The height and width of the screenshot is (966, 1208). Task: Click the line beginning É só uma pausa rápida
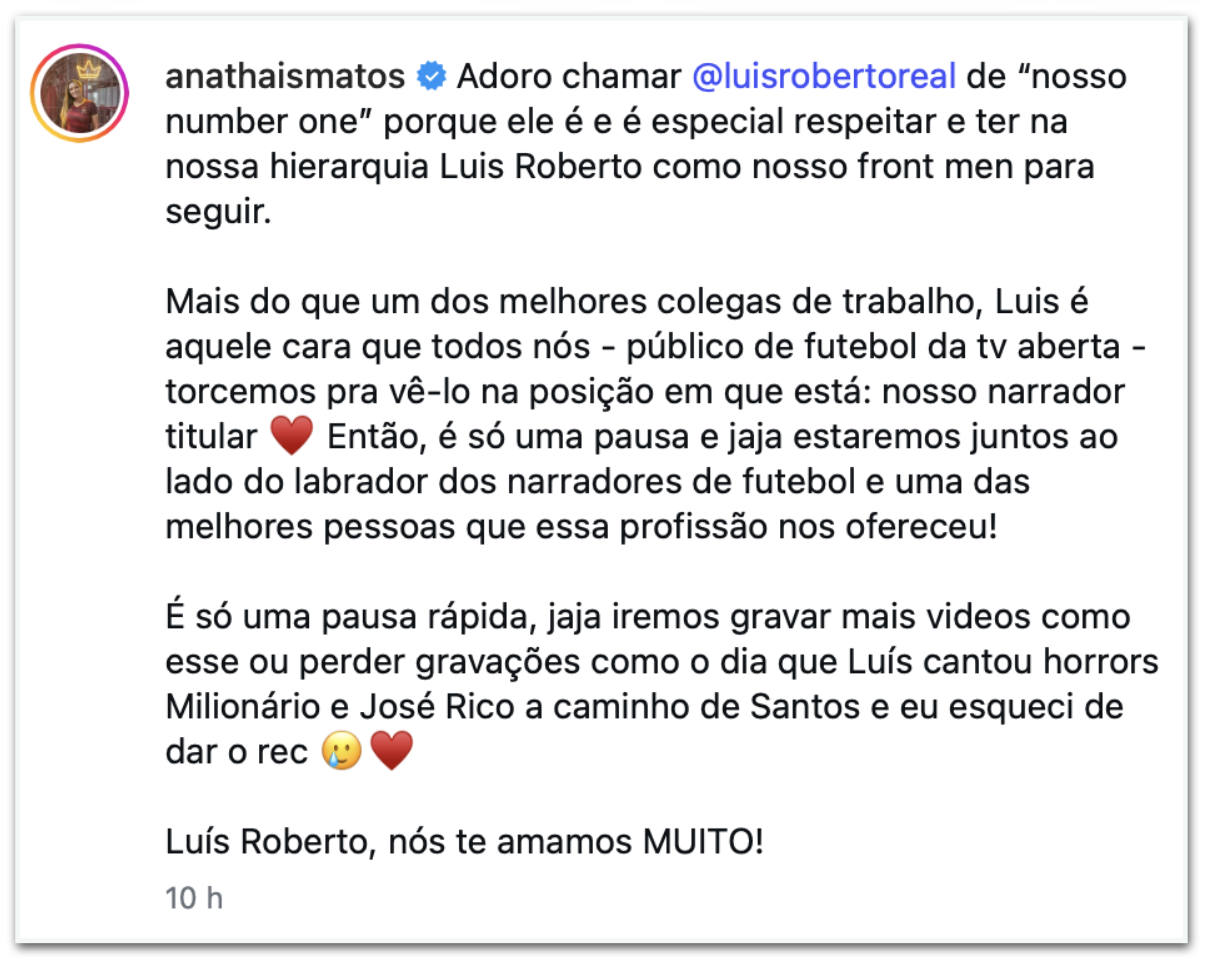(x=648, y=617)
